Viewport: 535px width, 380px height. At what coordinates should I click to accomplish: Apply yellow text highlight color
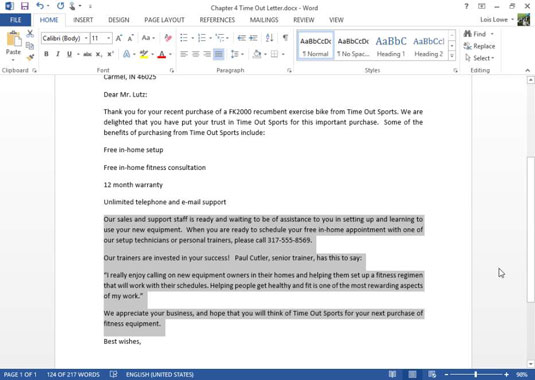point(144,54)
